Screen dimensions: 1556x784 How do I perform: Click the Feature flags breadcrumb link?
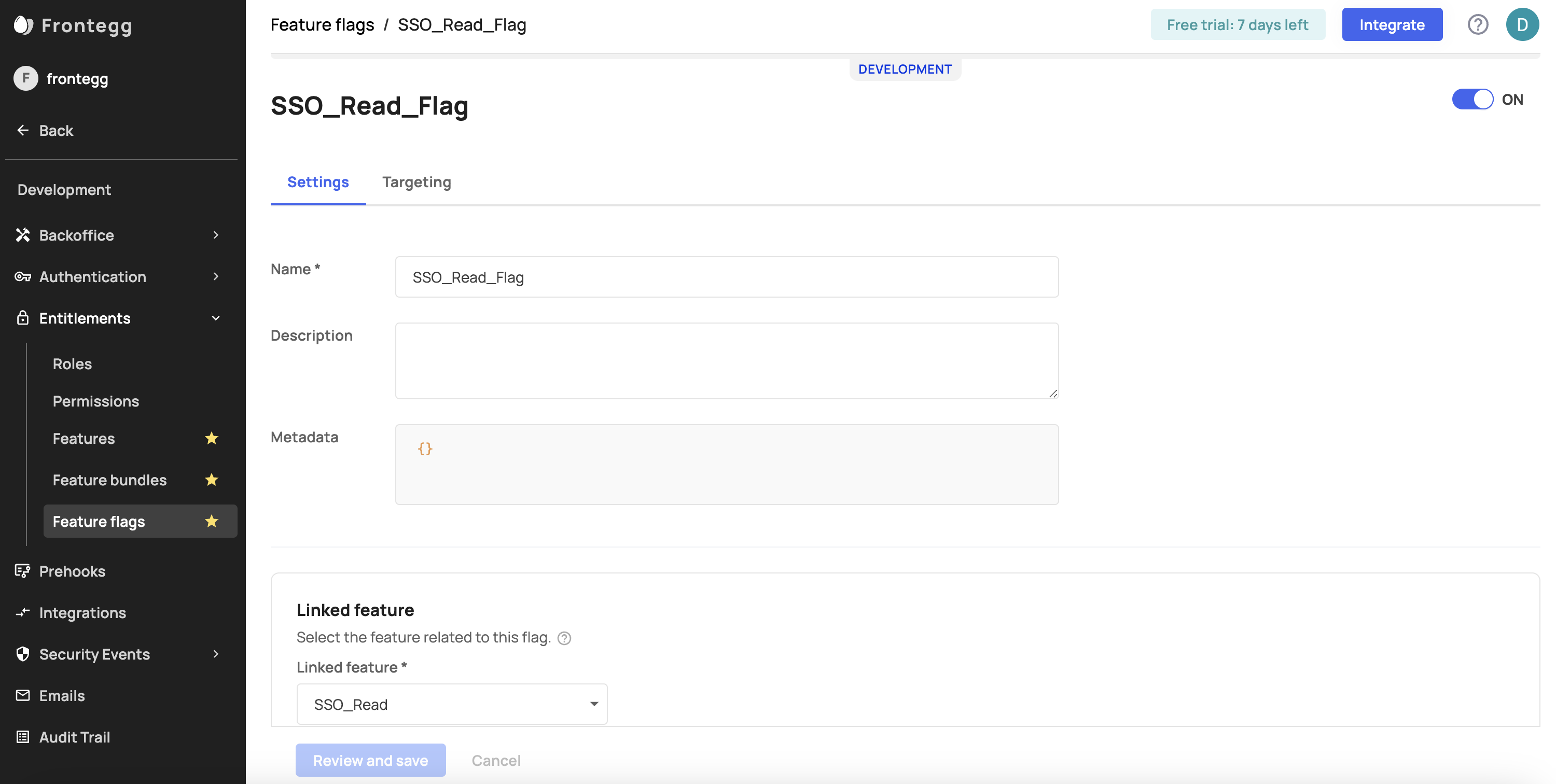[x=322, y=25]
